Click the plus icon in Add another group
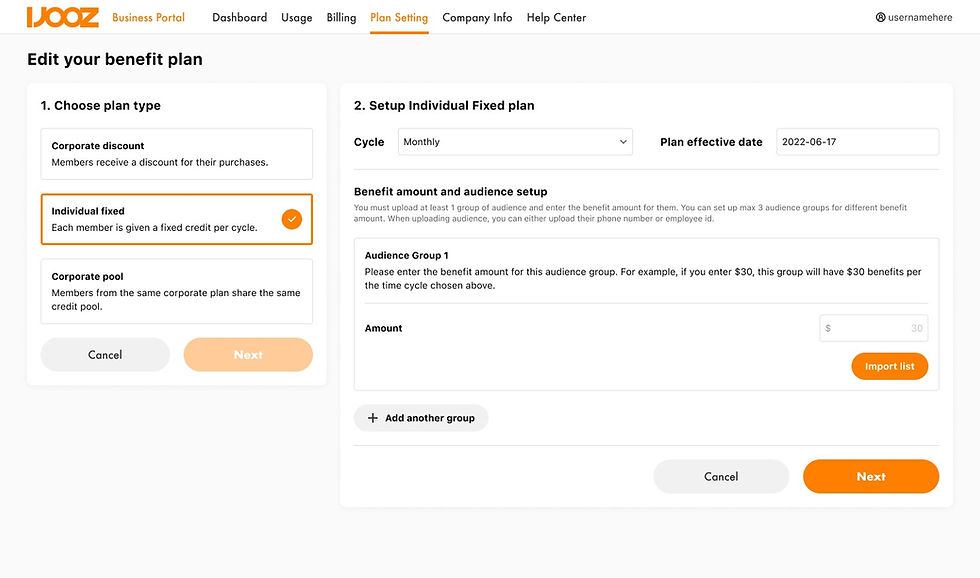980x578 pixels. [372, 418]
